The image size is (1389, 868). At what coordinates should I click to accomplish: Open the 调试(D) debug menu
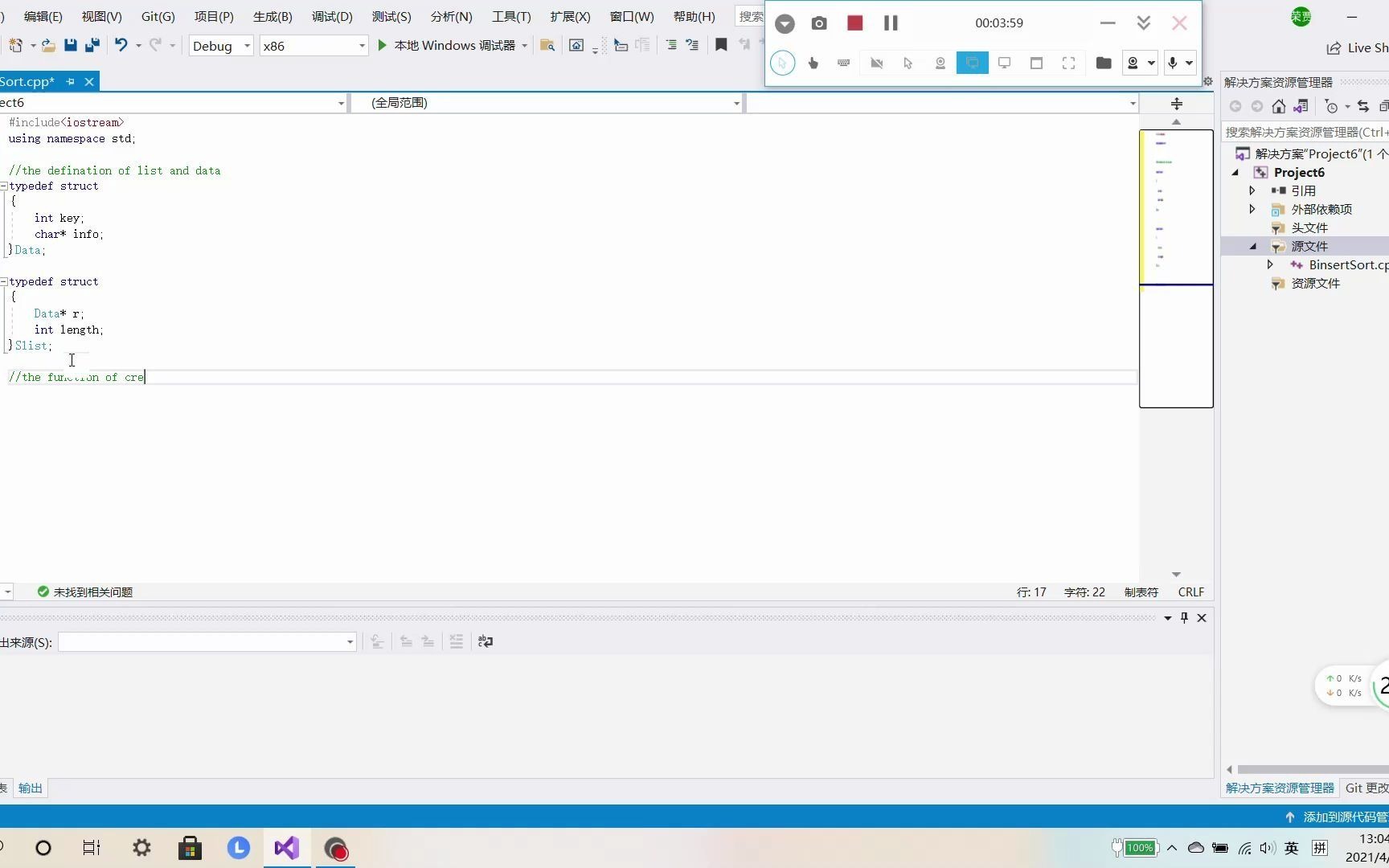pos(332,16)
